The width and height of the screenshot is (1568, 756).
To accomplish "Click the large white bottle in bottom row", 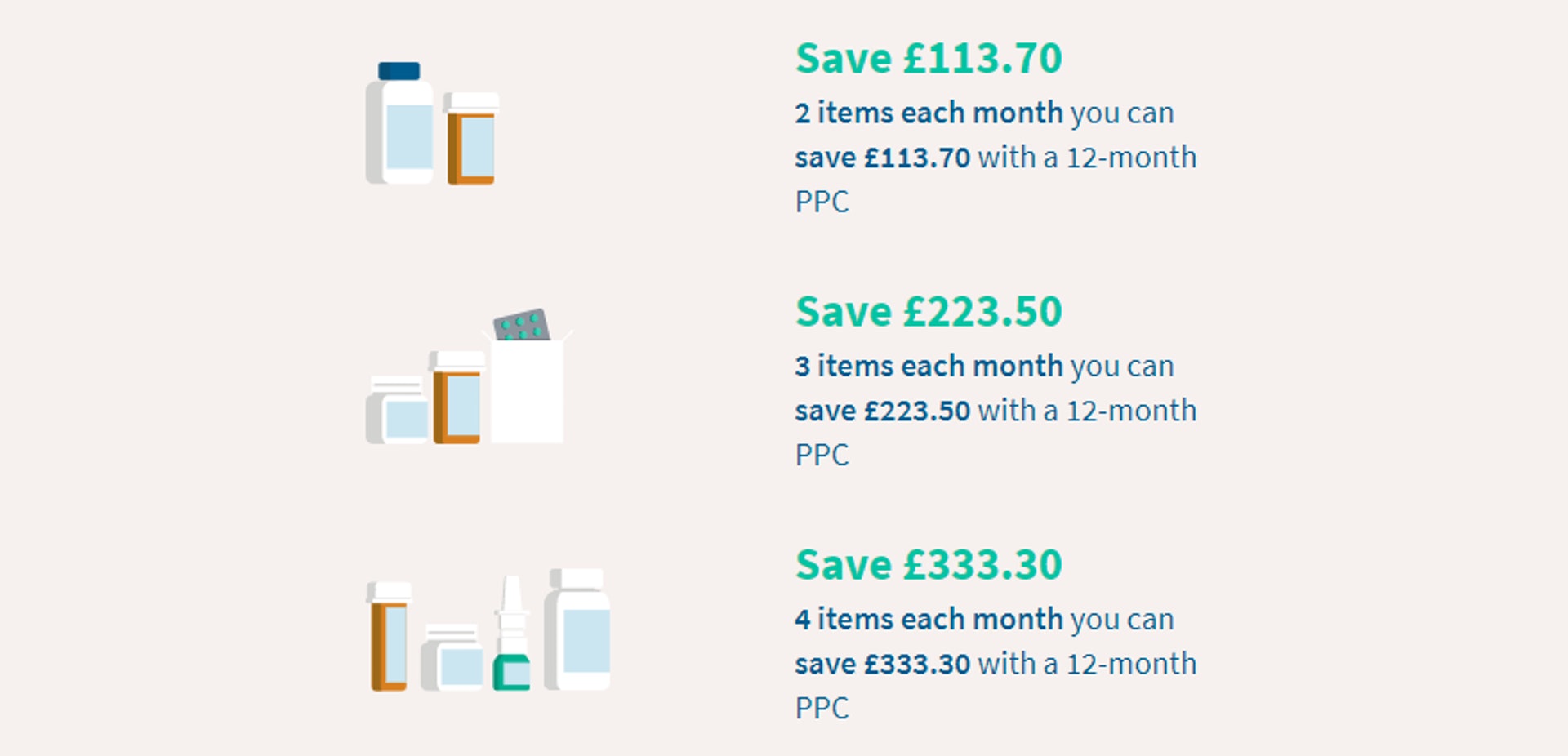I will pos(577,629).
